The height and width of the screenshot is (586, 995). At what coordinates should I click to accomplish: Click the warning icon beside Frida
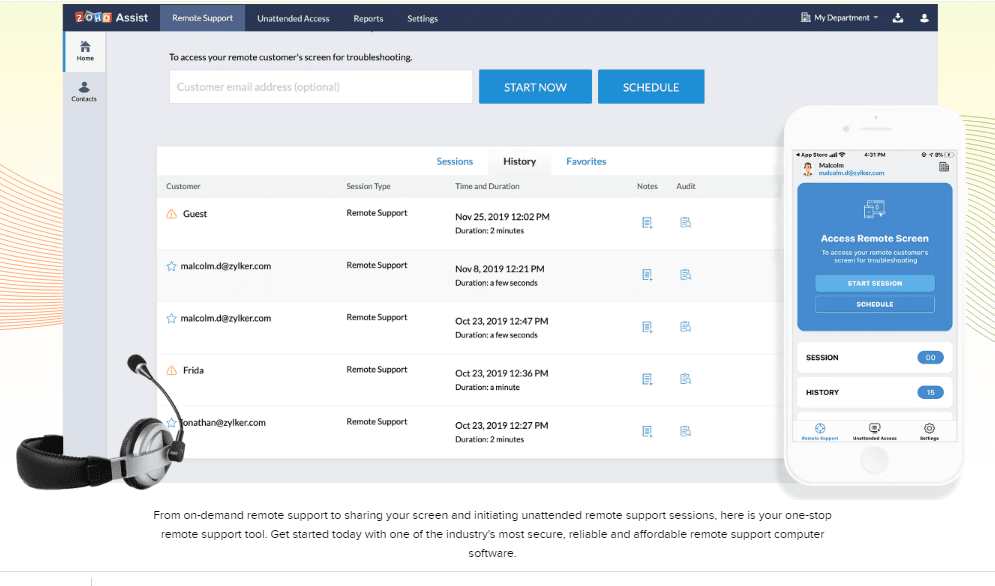point(171,370)
